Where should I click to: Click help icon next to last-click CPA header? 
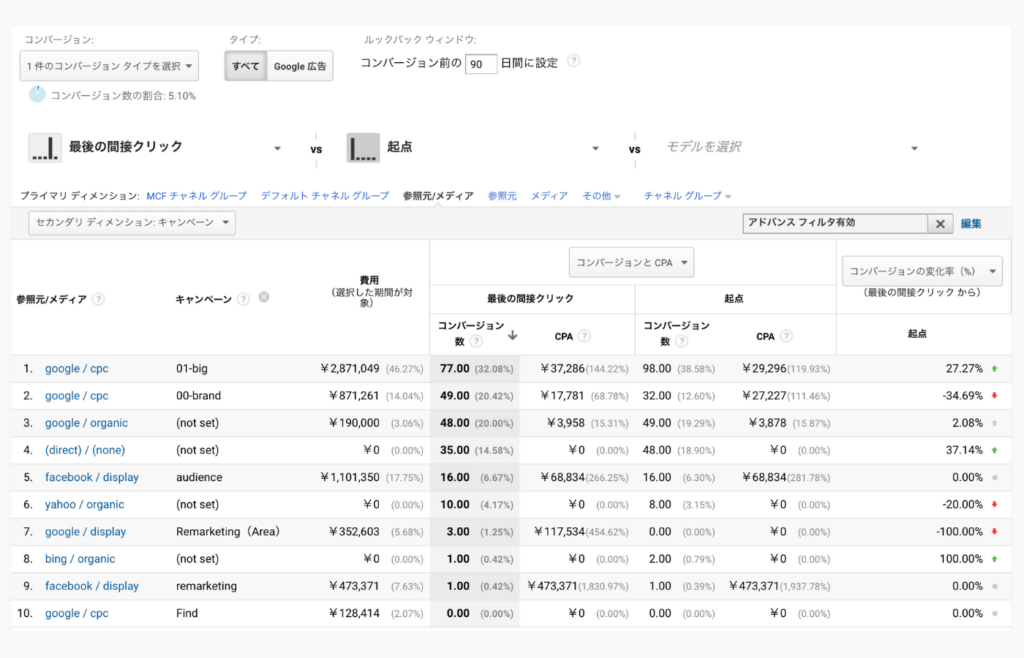coord(584,336)
